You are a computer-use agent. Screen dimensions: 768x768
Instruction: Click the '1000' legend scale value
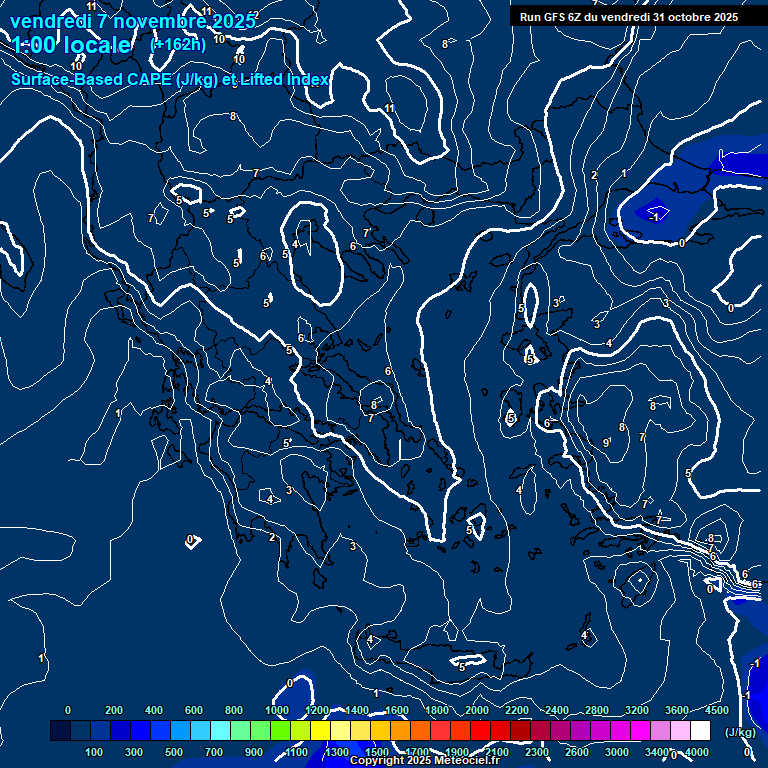(277, 710)
